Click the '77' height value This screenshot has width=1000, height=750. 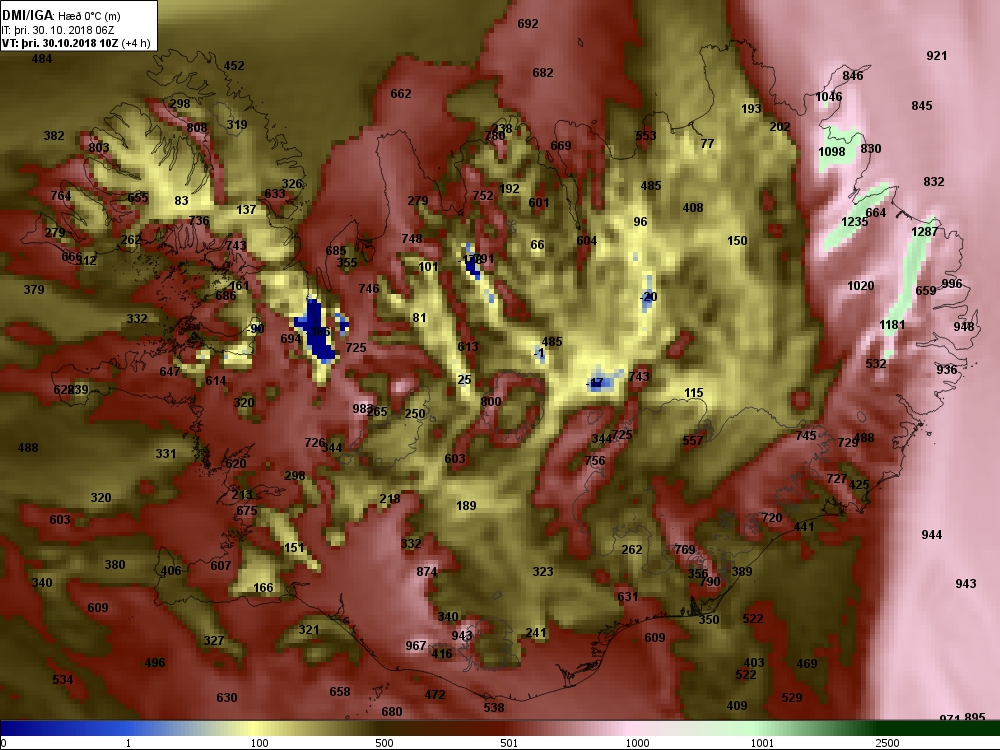(x=707, y=144)
